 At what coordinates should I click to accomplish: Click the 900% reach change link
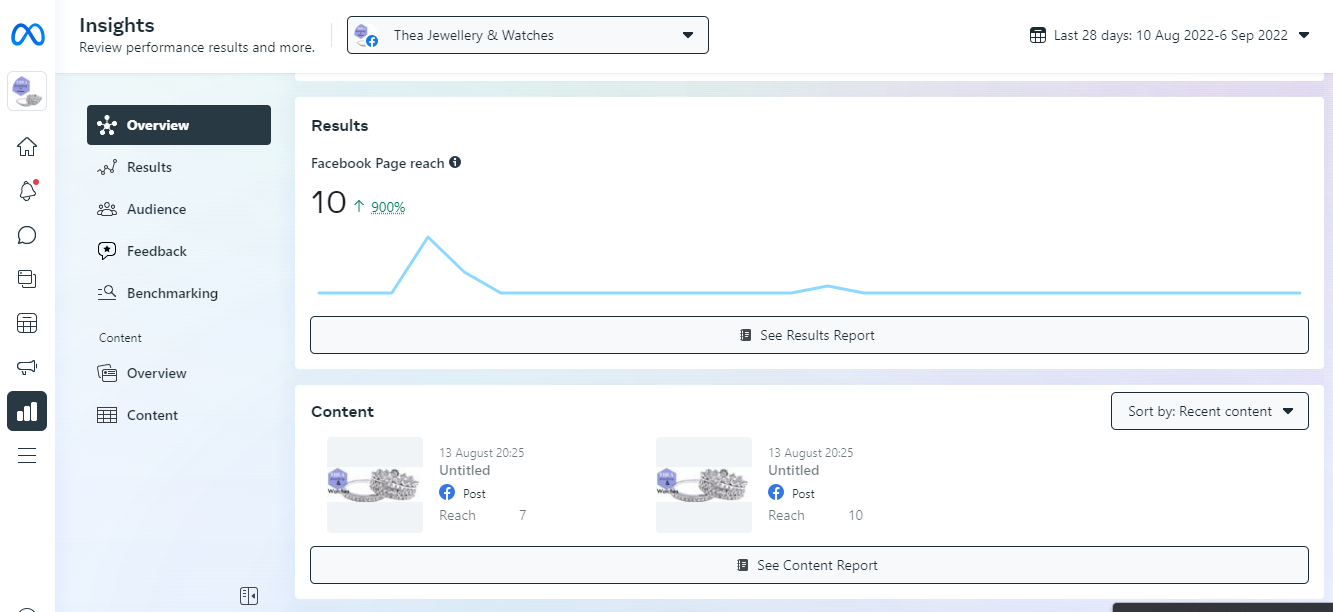(x=388, y=207)
